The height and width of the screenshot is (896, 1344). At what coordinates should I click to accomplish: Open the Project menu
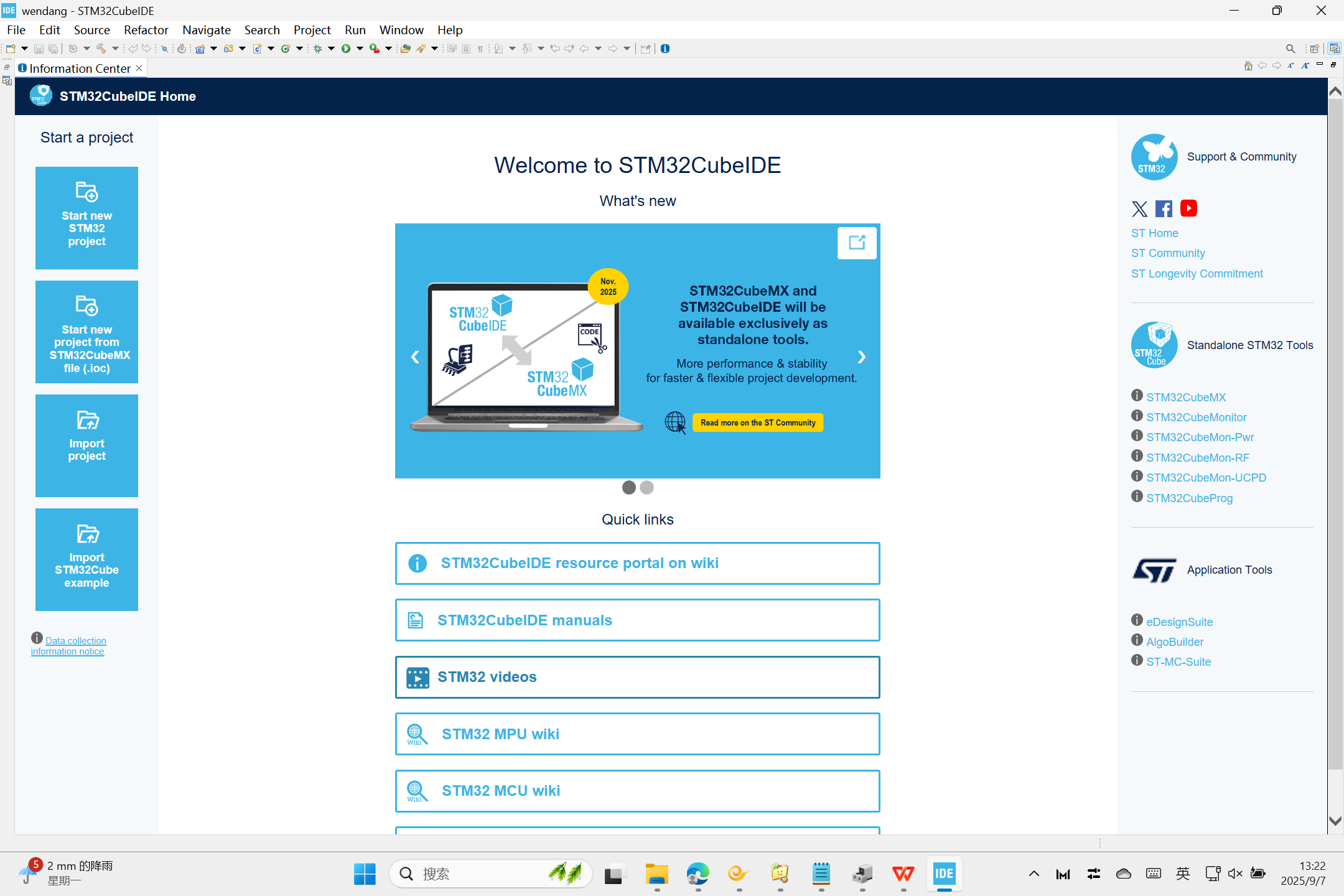pos(312,30)
